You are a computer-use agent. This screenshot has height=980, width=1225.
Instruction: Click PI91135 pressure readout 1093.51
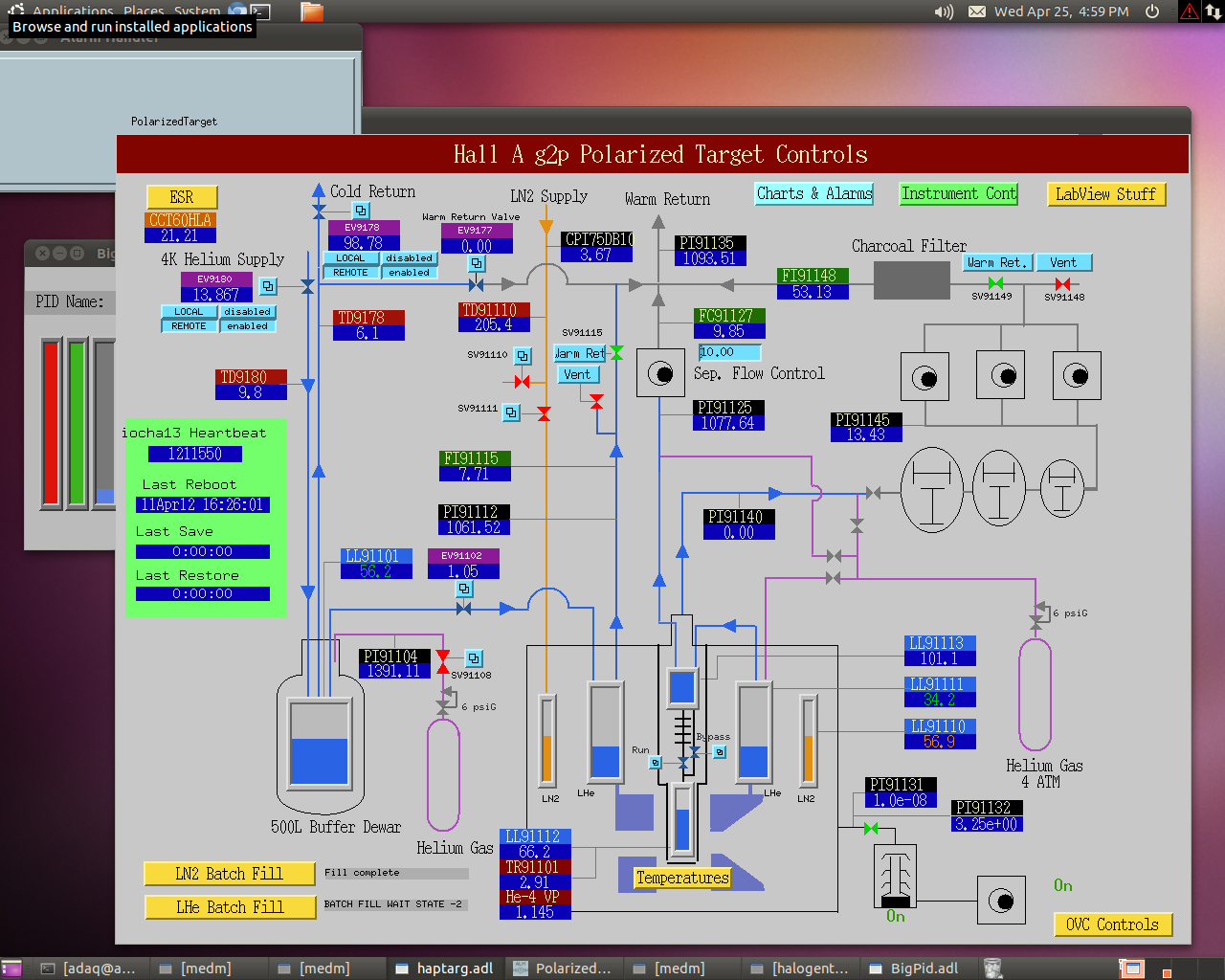[709, 258]
